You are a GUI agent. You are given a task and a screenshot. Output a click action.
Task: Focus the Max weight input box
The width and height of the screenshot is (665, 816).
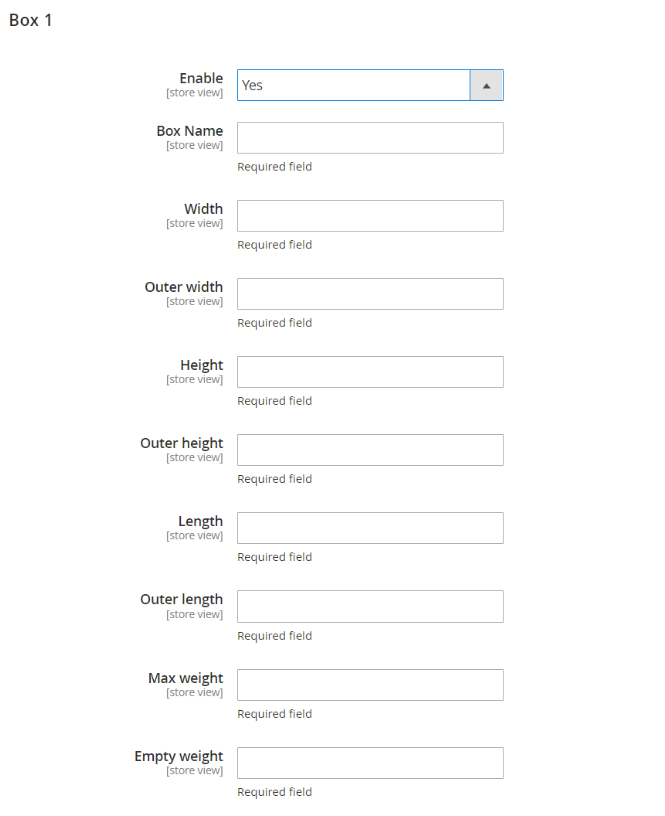[x=370, y=685]
